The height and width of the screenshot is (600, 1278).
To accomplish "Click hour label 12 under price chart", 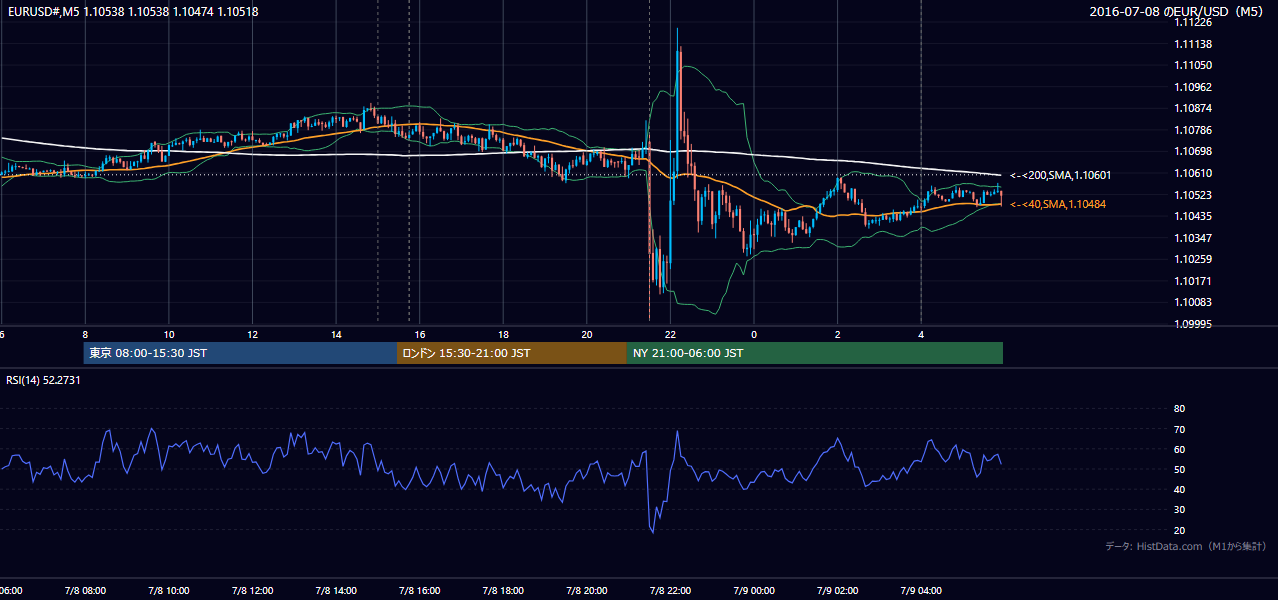I will (253, 335).
